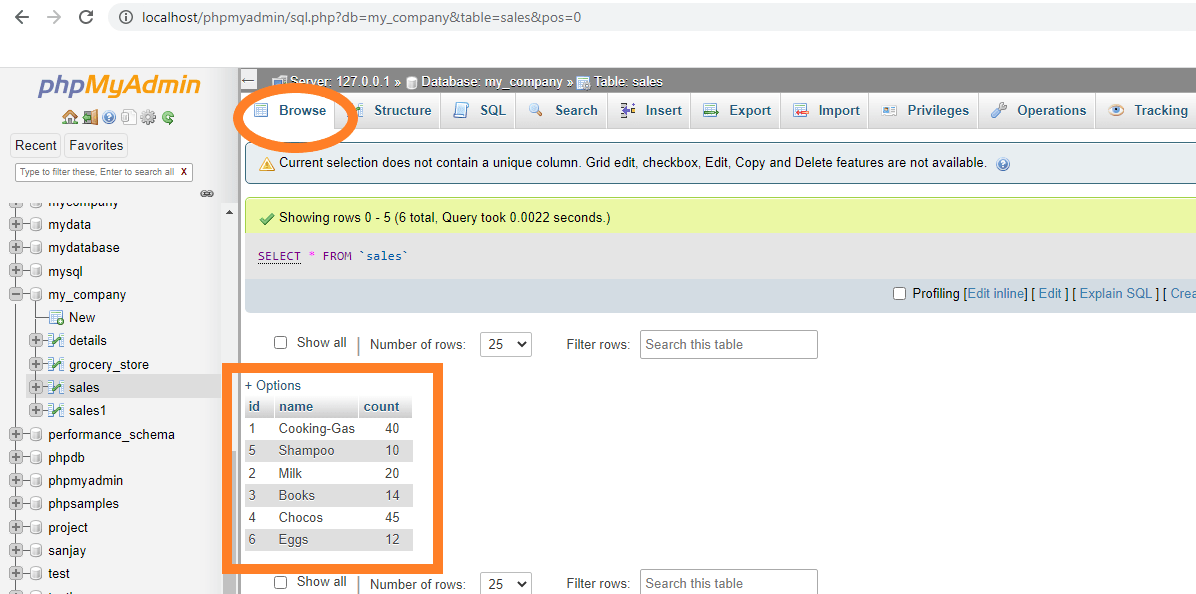This screenshot has width=1196, height=594.
Task: Open the Export tab icon
Action: point(713,110)
